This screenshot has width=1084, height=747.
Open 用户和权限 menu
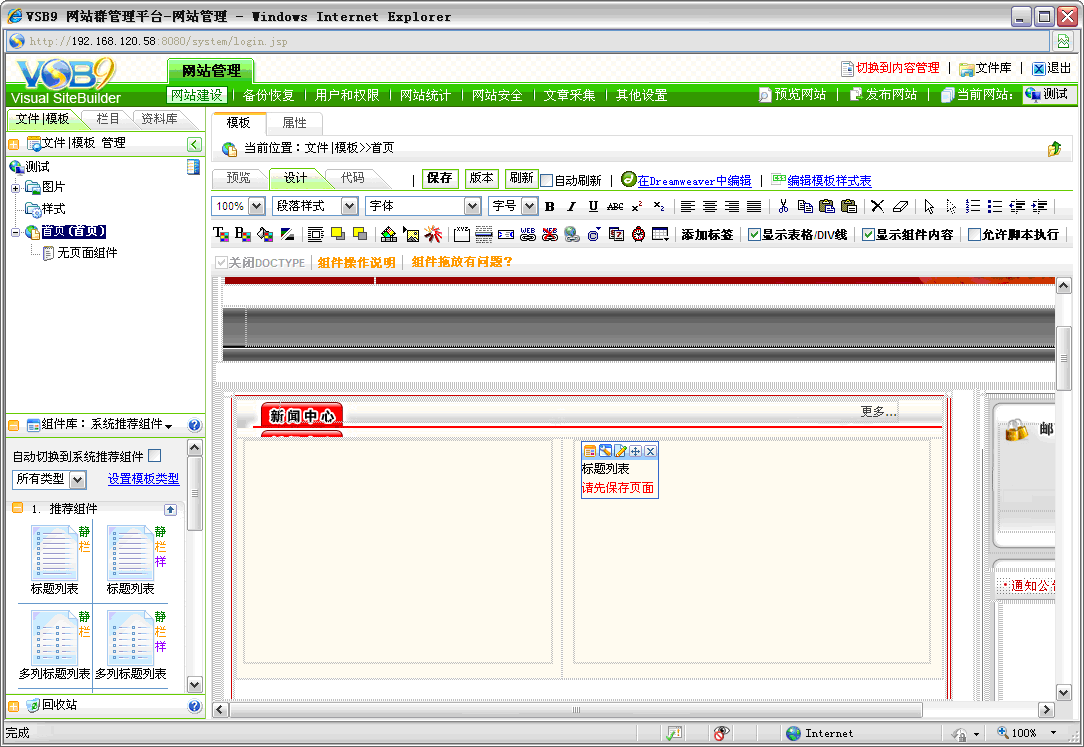click(x=347, y=95)
